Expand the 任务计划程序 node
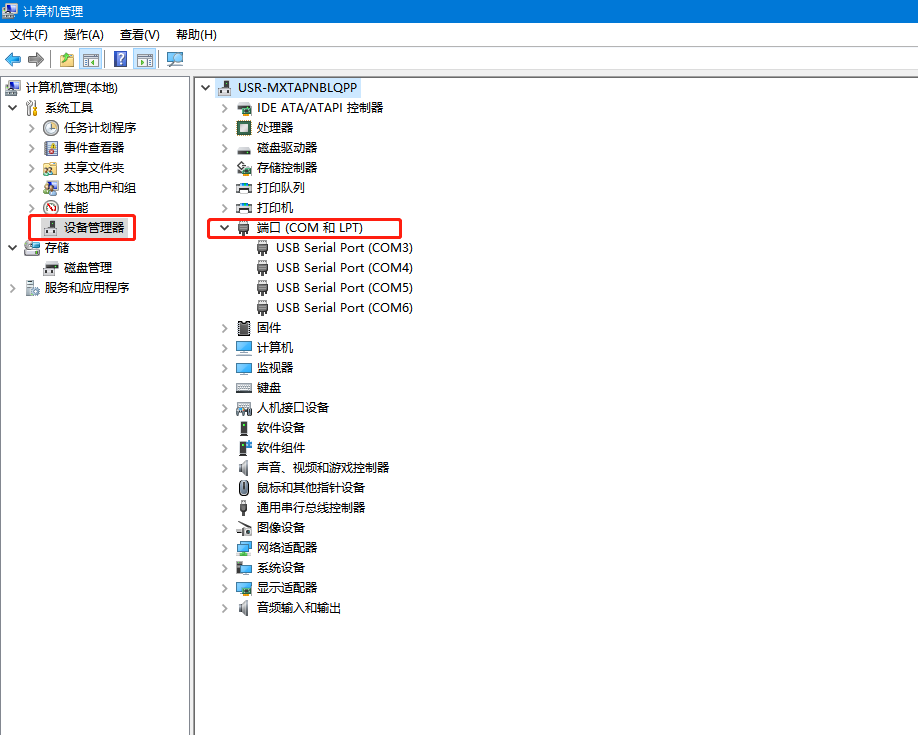Viewport: 918px width, 735px height. (x=32, y=128)
